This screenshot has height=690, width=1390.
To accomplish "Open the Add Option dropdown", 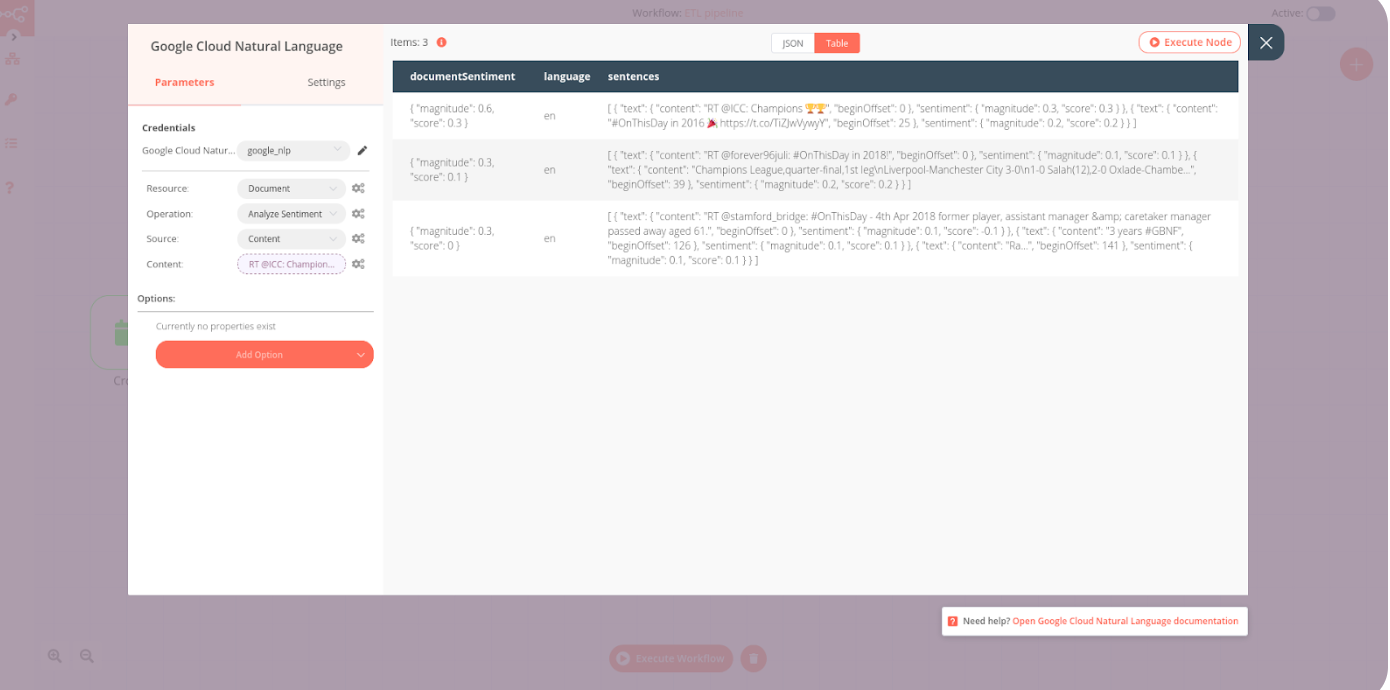I will tap(264, 354).
